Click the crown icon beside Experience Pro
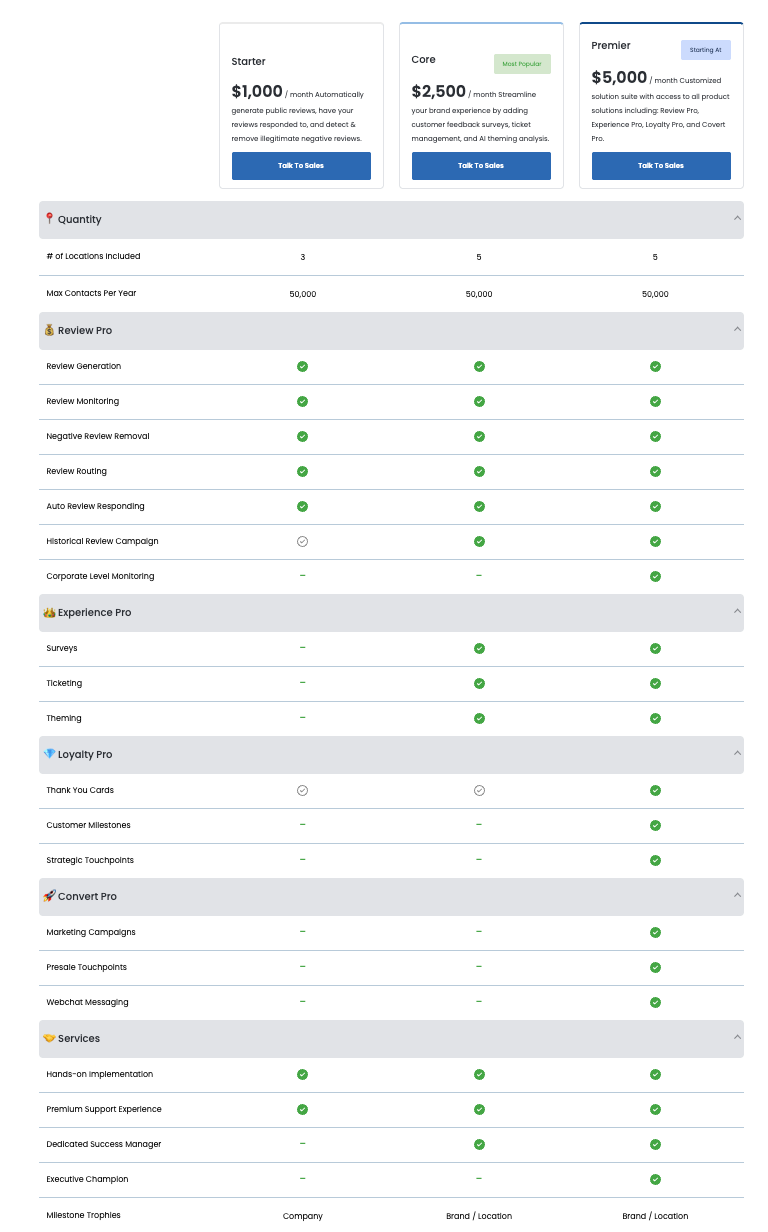This screenshot has width=768, height=1232. (x=49, y=612)
